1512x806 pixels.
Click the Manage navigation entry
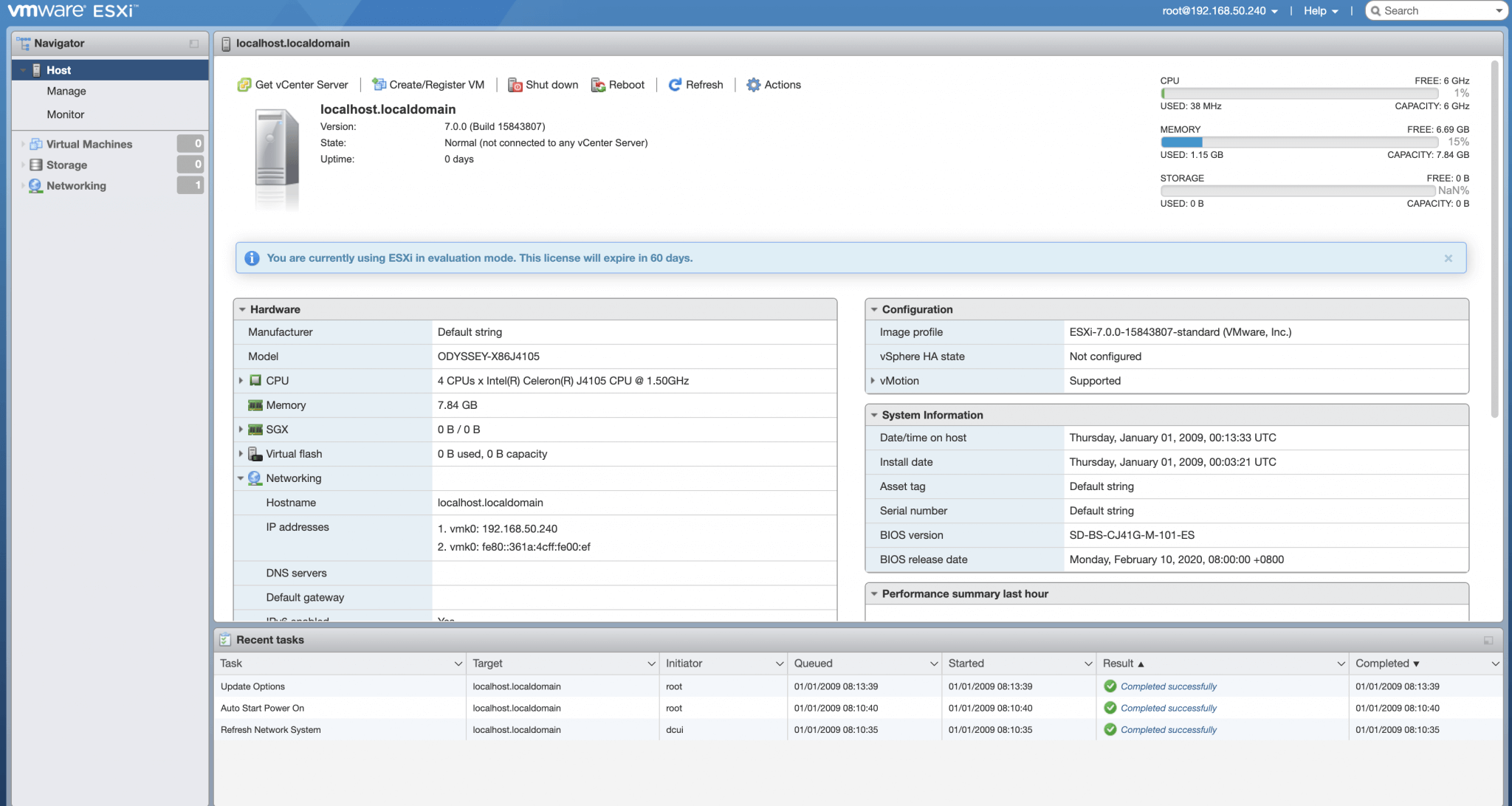tap(66, 91)
